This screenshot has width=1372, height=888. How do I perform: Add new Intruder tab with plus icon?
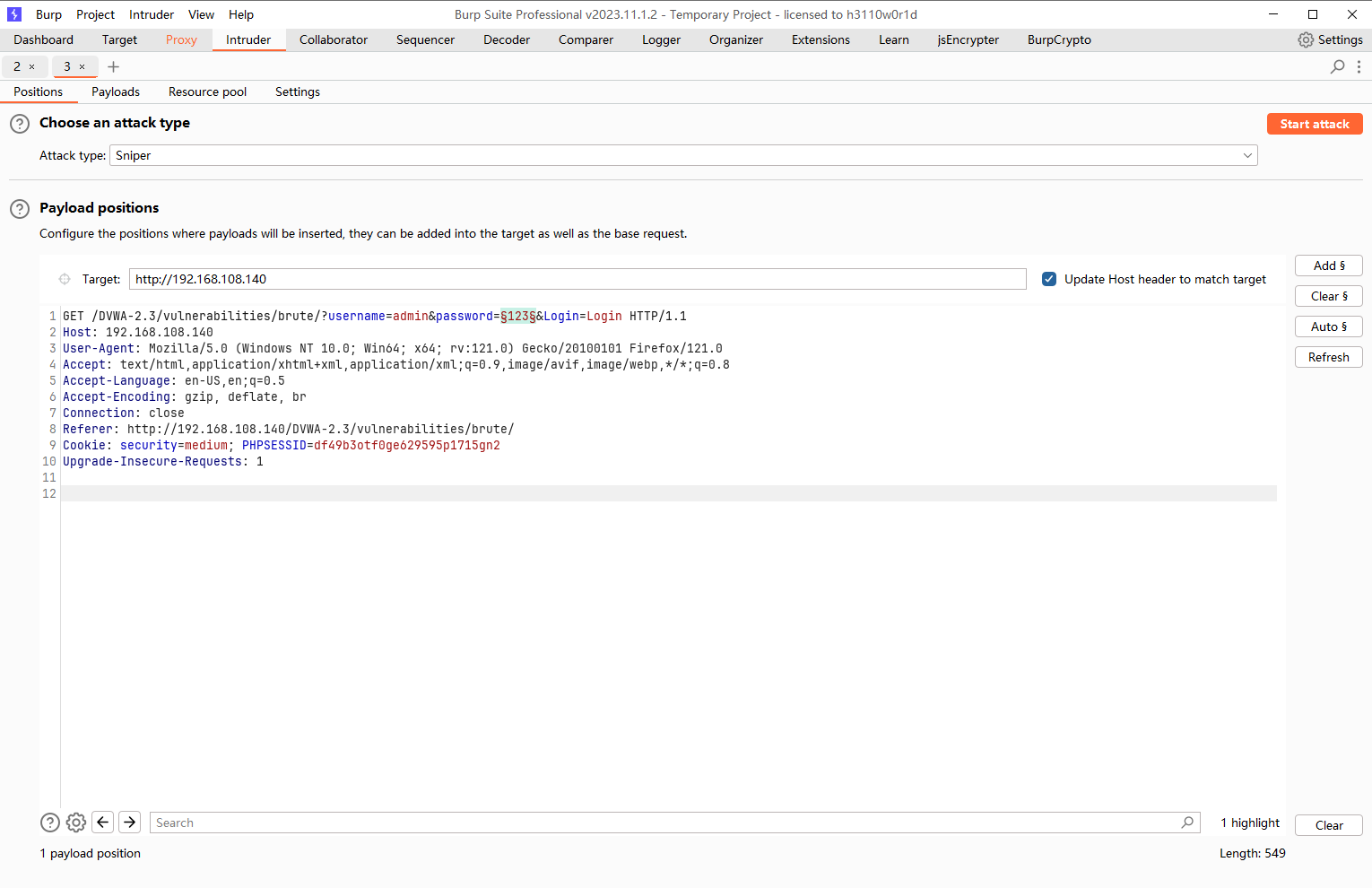tap(113, 66)
